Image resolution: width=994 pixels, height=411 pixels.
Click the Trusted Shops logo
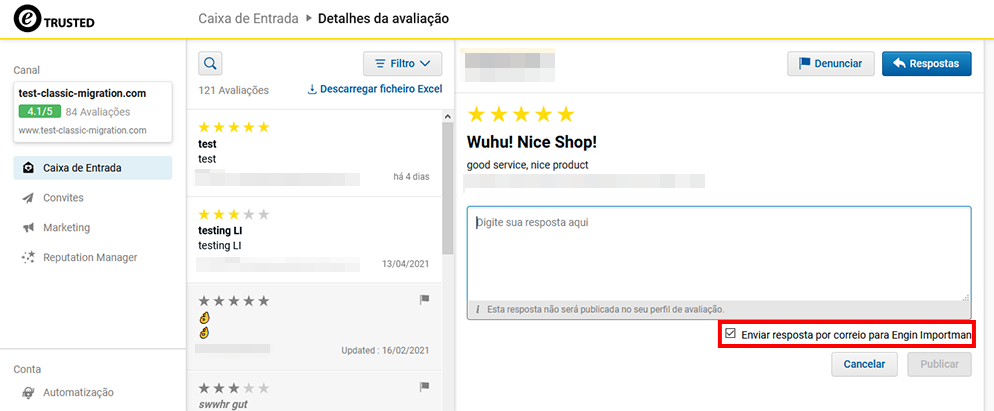click(x=55, y=20)
